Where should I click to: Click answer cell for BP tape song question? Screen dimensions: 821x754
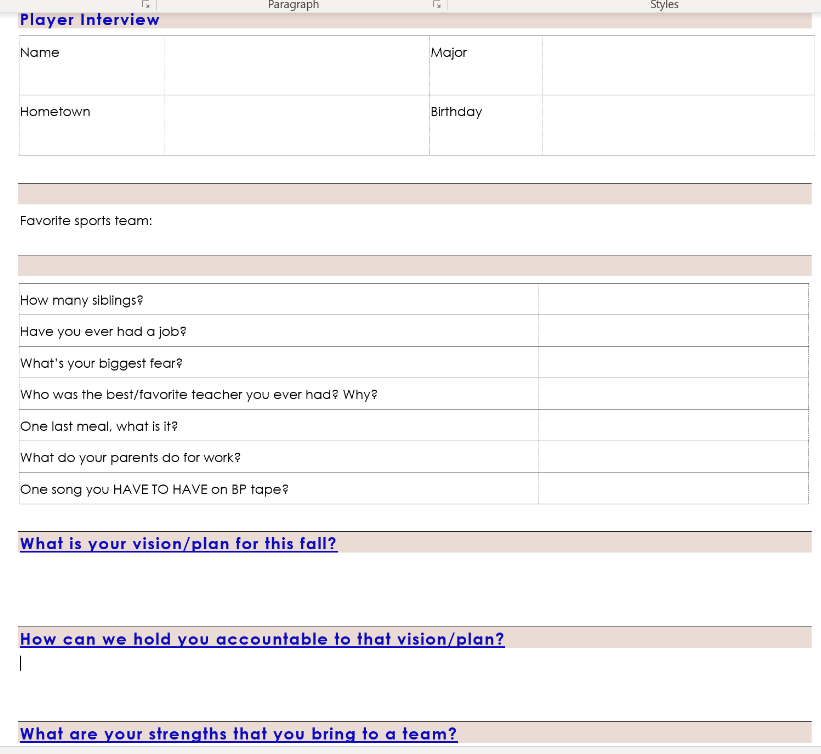coord(673,489)
